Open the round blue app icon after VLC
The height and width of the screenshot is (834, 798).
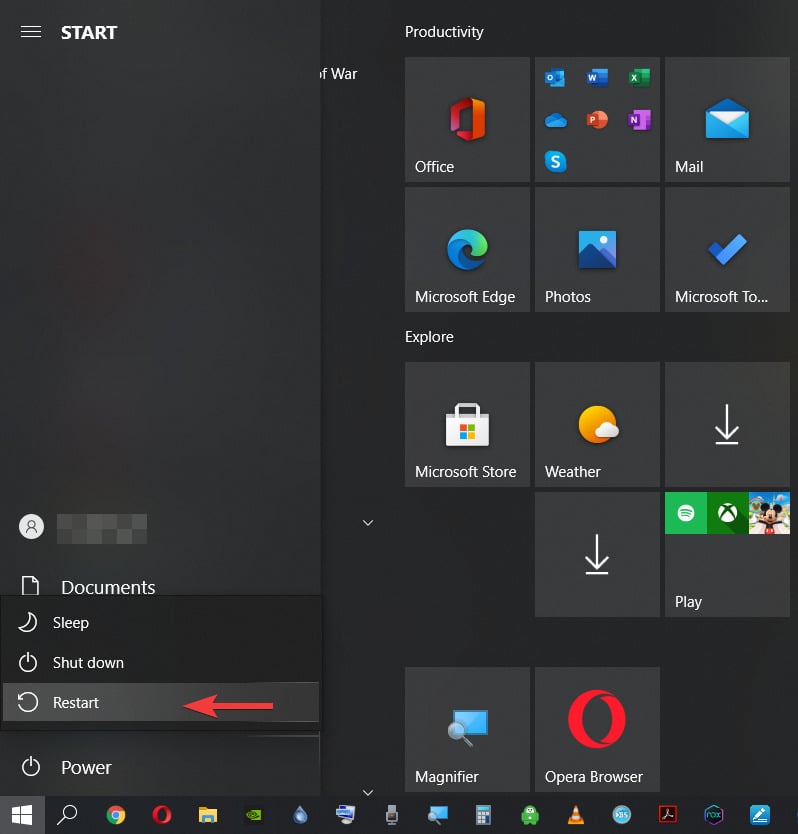click(621, 815)
